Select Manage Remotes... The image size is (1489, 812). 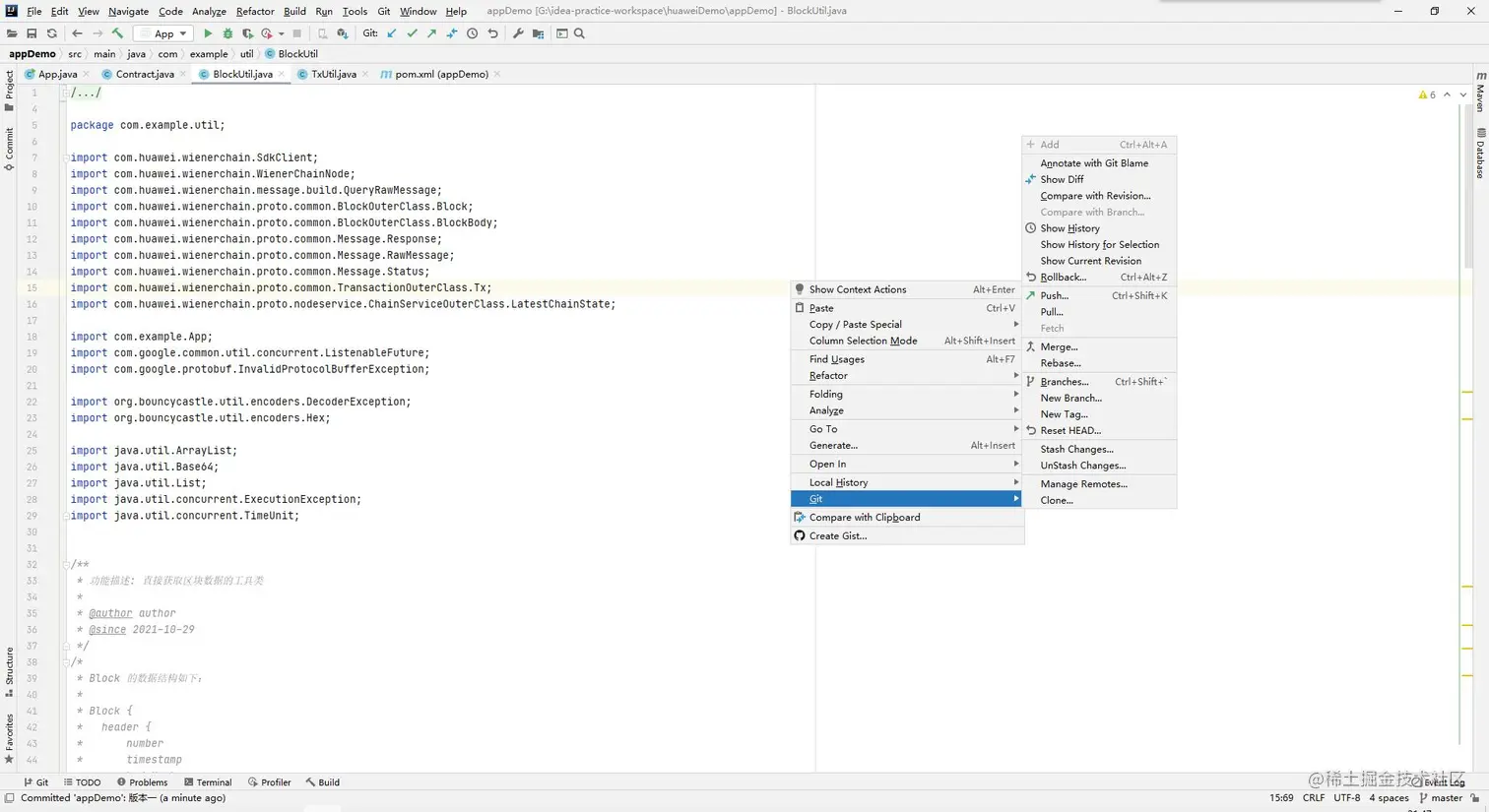(1099, 484)
